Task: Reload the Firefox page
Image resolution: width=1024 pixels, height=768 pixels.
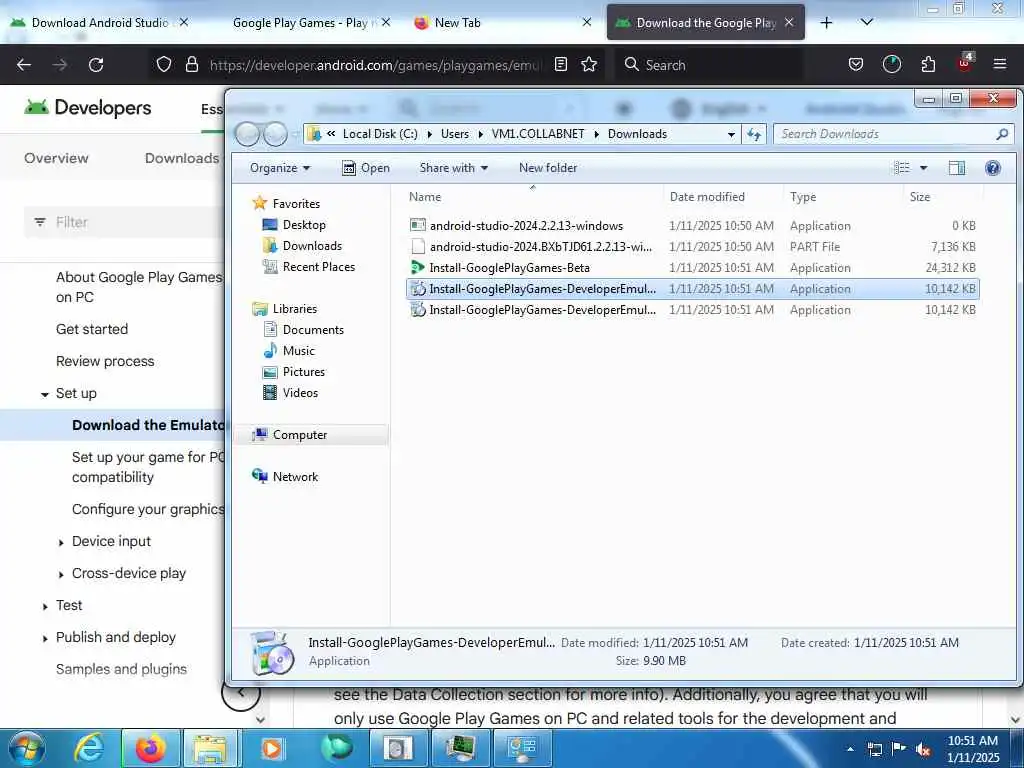Action: (96, 65)
